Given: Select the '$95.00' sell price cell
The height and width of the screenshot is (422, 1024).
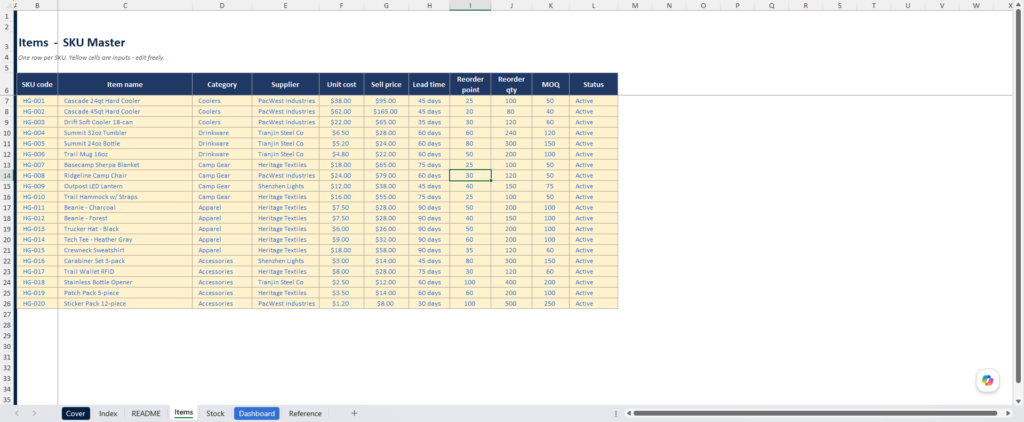Looking at the screenshot, I should point(386,101).
